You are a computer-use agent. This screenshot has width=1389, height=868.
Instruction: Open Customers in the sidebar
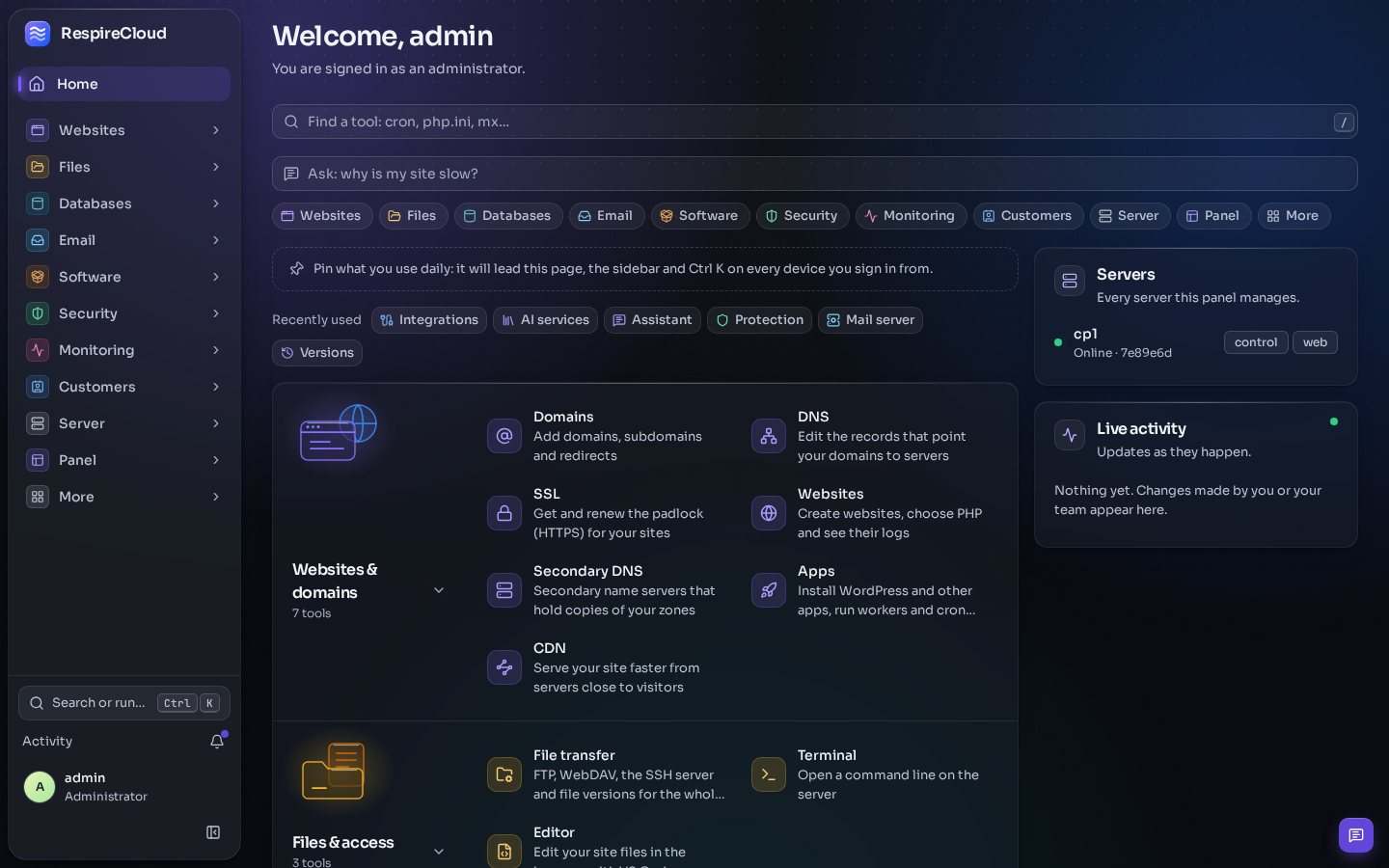coord(124,387)
